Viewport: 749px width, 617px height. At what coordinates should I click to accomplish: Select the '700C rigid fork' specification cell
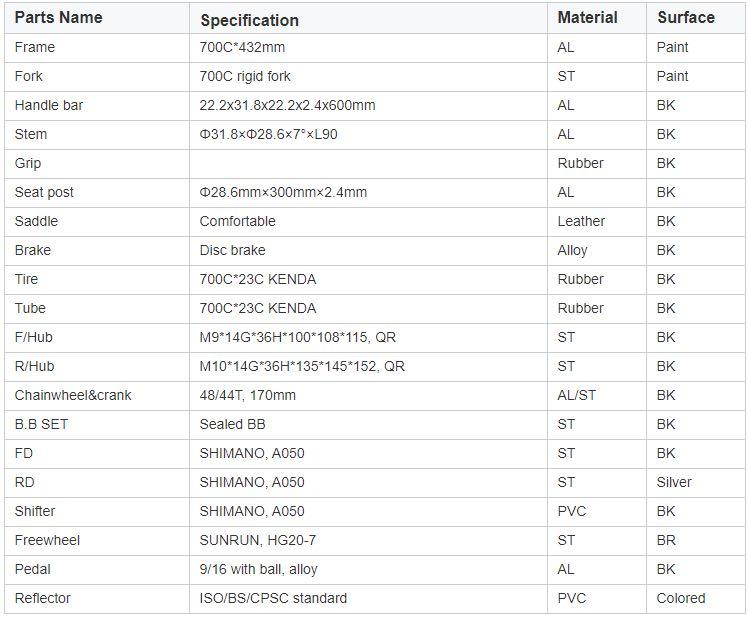pos(245,76)
